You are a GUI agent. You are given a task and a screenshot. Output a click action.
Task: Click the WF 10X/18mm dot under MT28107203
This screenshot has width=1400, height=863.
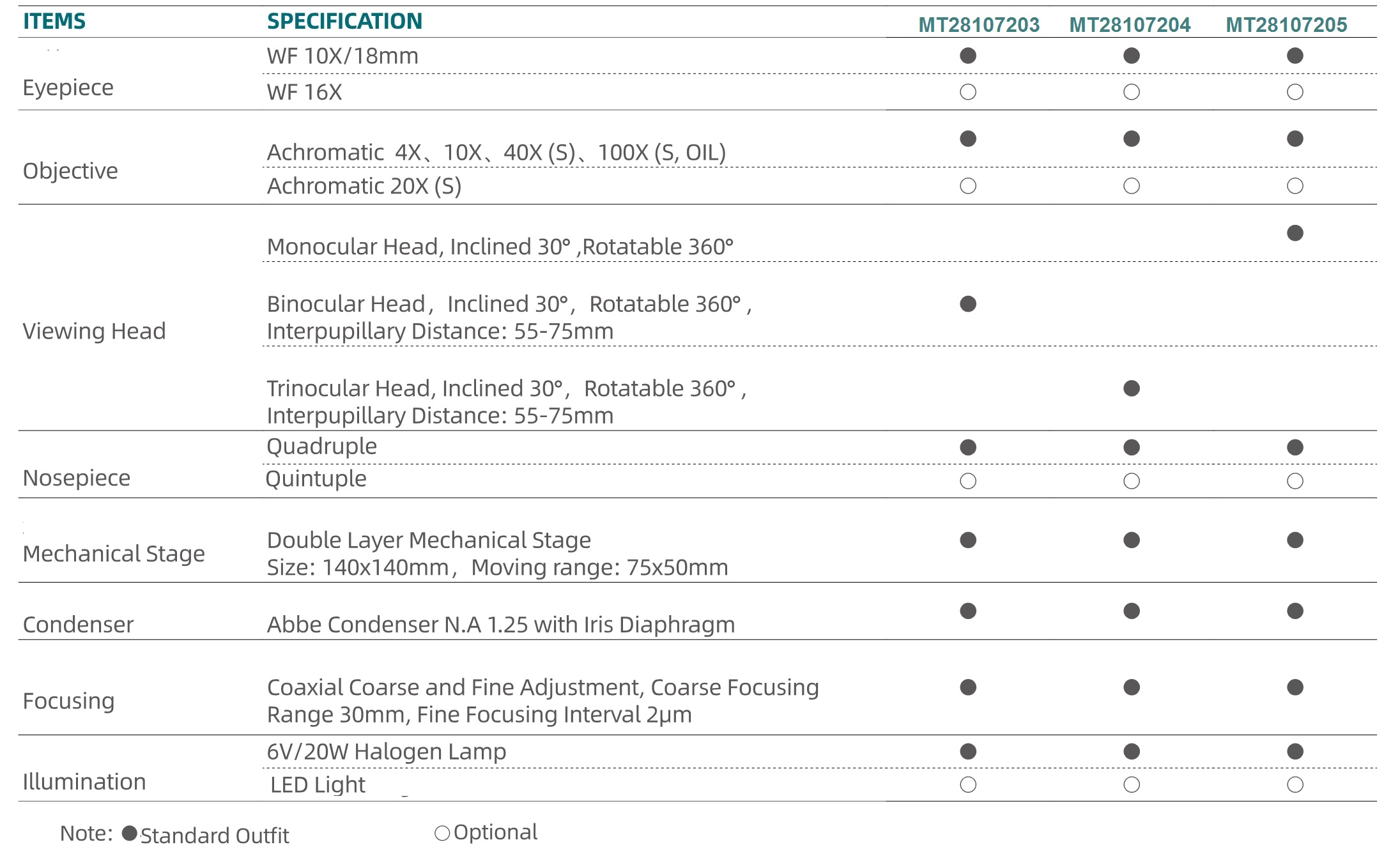[968, 56]
